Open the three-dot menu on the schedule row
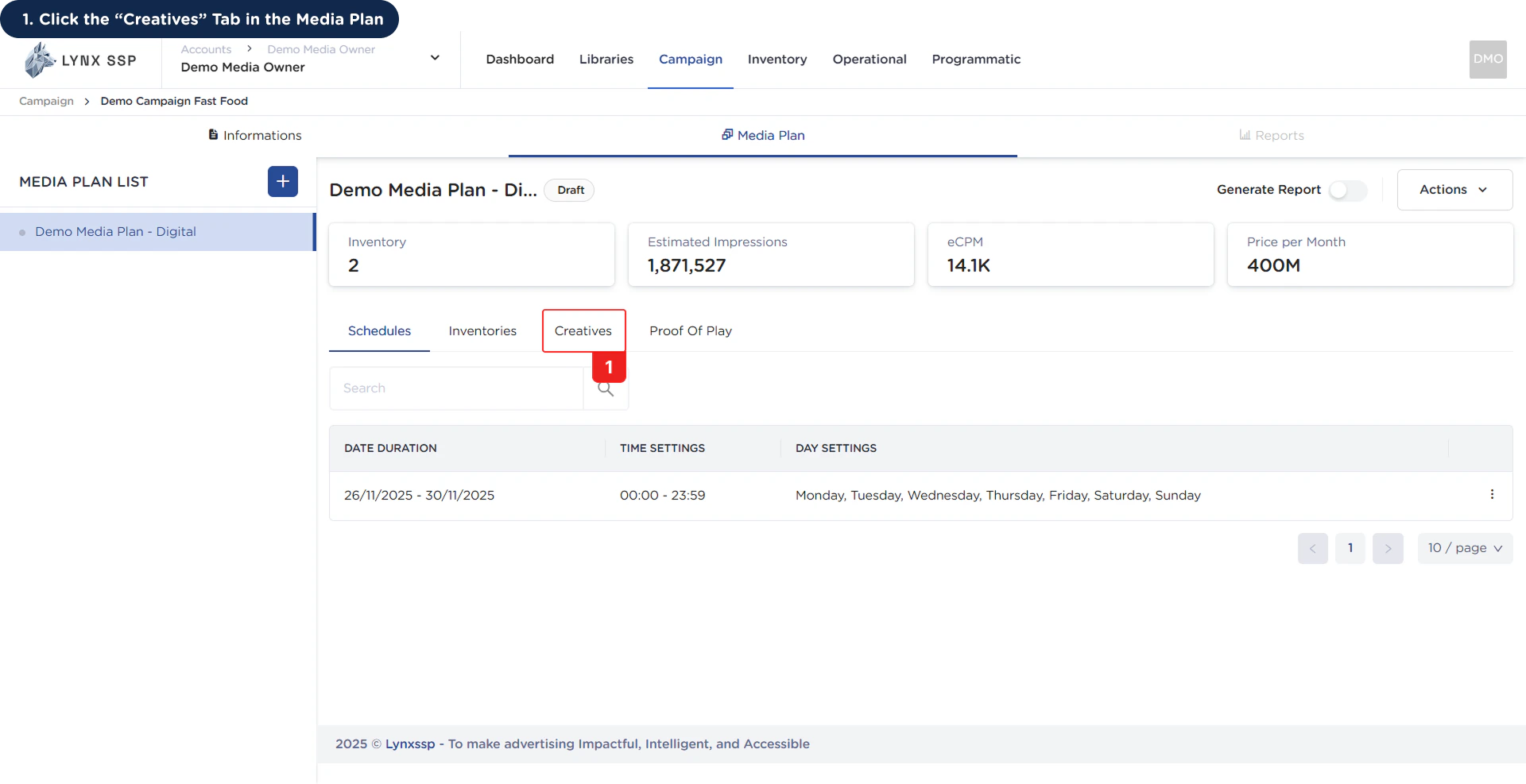 [1492, 495]
